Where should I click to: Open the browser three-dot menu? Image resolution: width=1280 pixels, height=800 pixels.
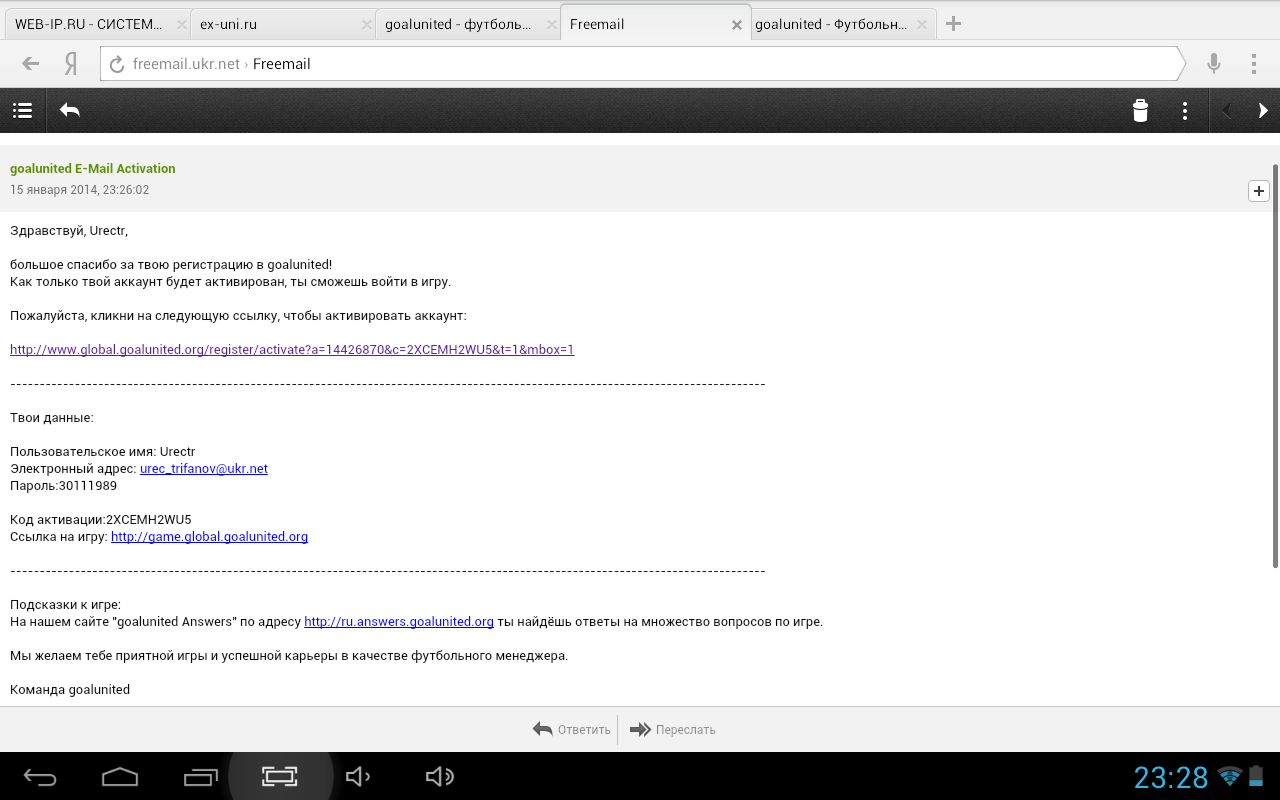pos(1254,64)
